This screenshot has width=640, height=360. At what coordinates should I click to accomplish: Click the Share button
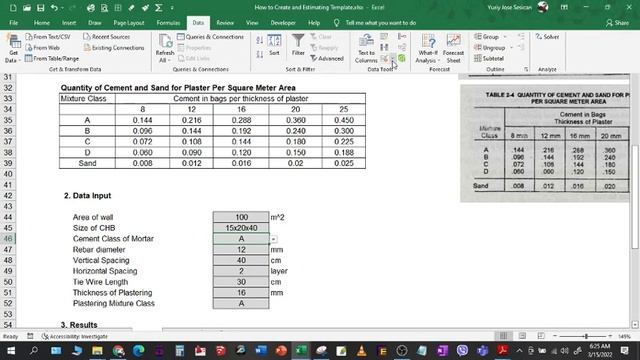618,23
